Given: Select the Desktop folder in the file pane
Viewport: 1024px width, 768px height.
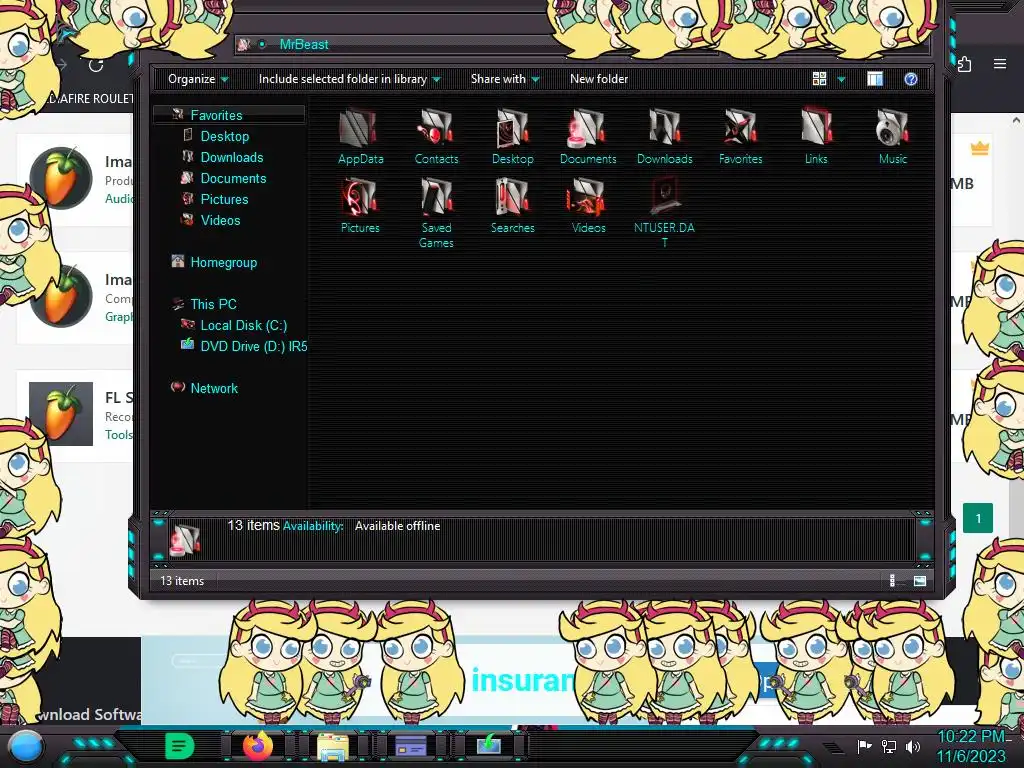Looking at the screenshot, I should [x=513, y=136].
